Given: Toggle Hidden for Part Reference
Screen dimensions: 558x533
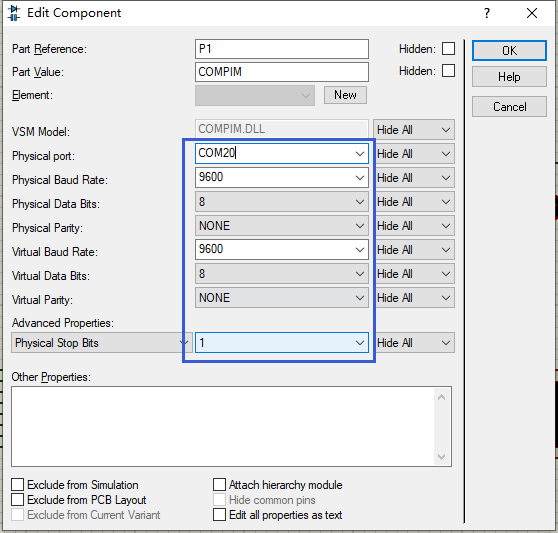Looking at the screenshot, I should pos(448,49).
